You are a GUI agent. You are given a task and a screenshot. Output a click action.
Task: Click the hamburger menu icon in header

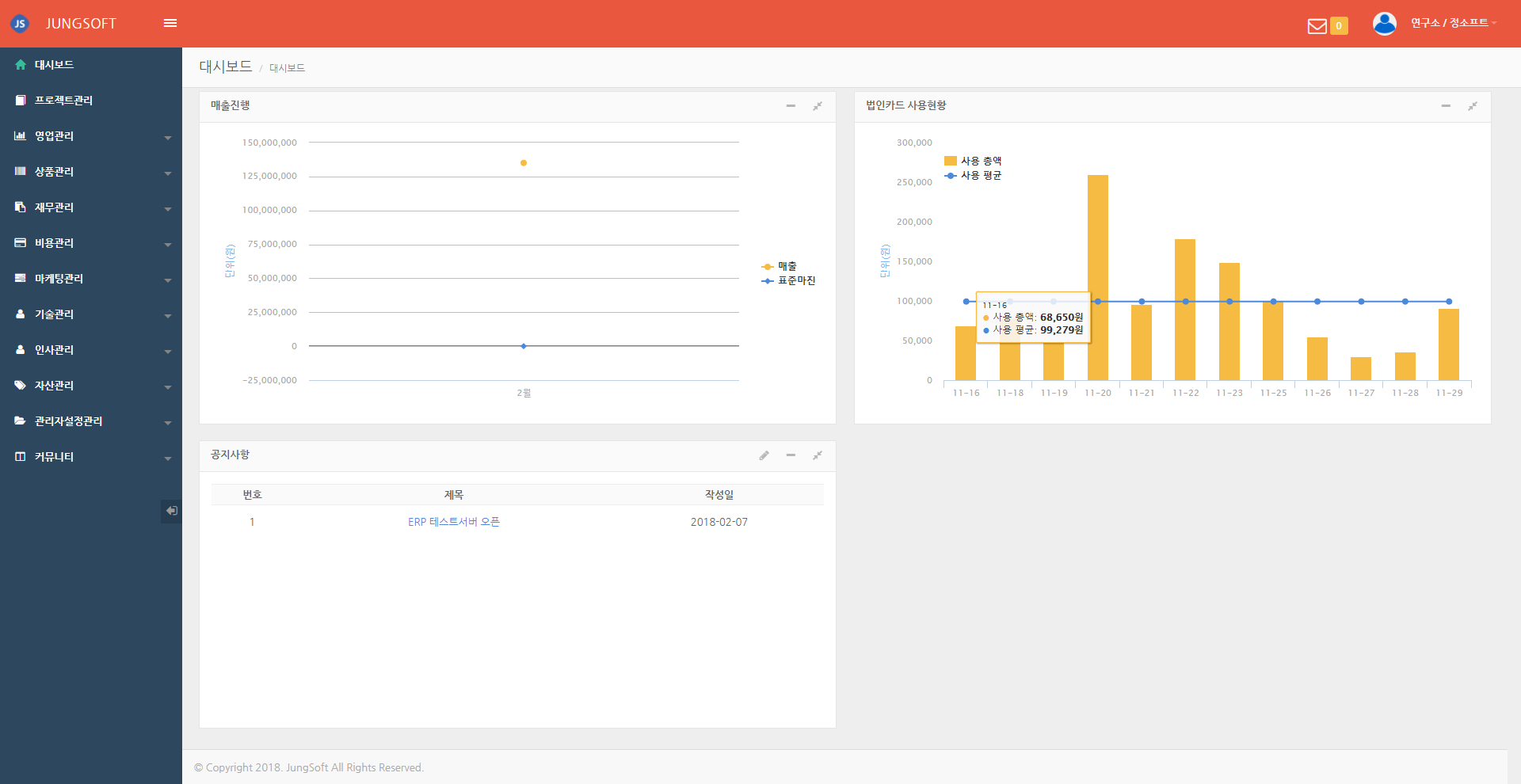coord(170,23)
